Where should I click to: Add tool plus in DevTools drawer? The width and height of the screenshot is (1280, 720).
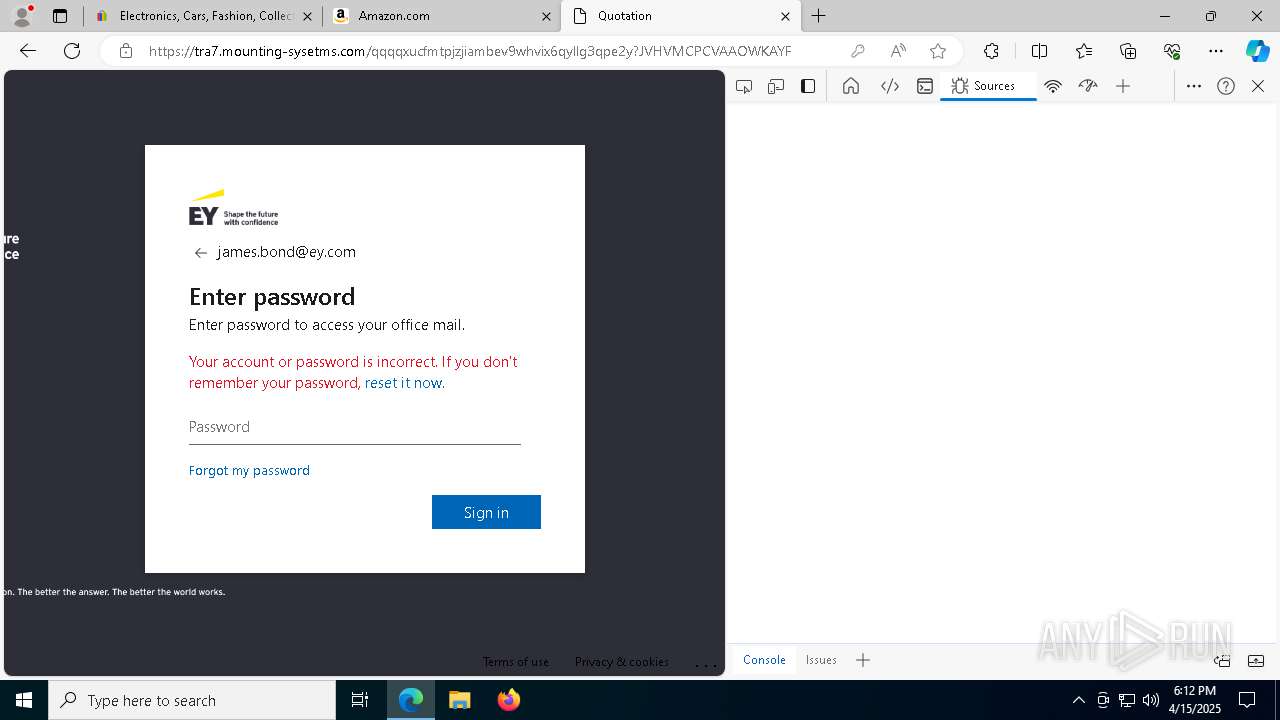[863, 660]
